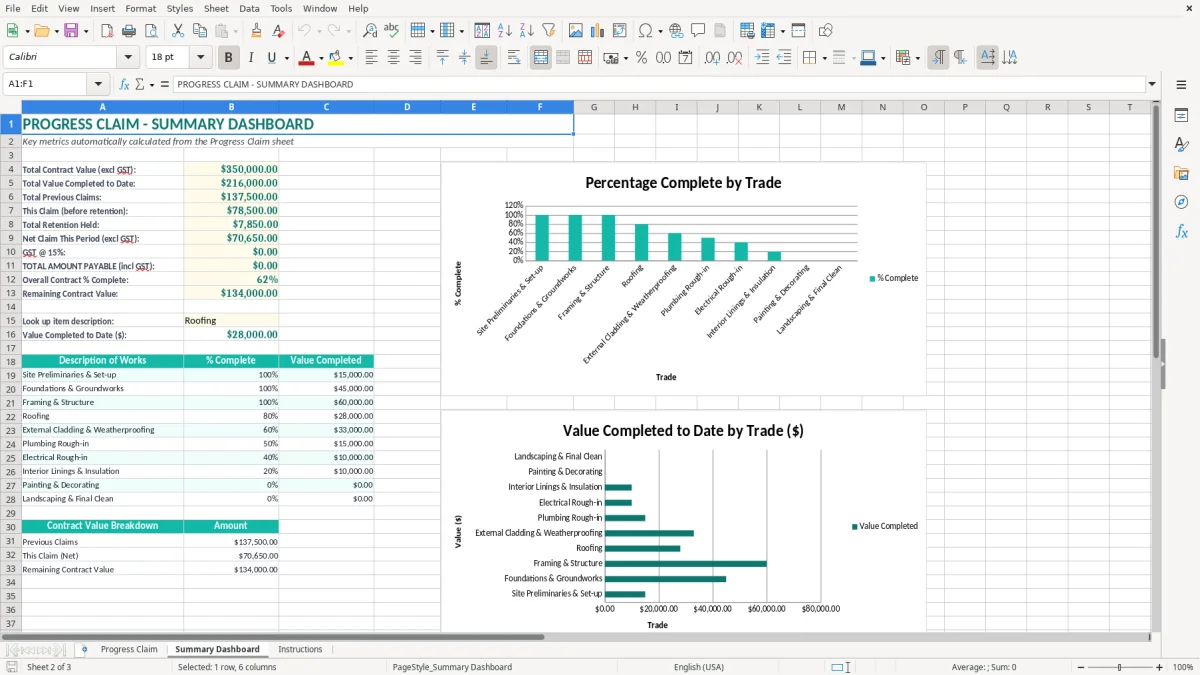
Task: Toggle underline formatting
Action: pyautogui.click(x=272, y=58)
